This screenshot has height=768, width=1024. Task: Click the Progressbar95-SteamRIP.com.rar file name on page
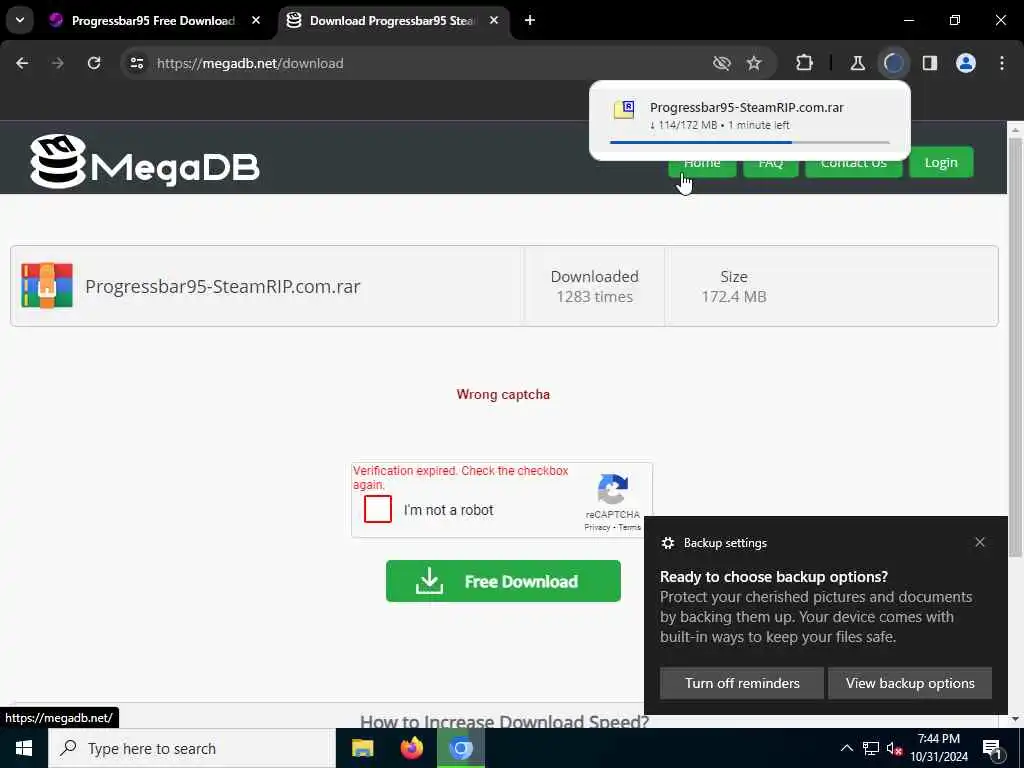pyautogui.click(x=223, y=287)
